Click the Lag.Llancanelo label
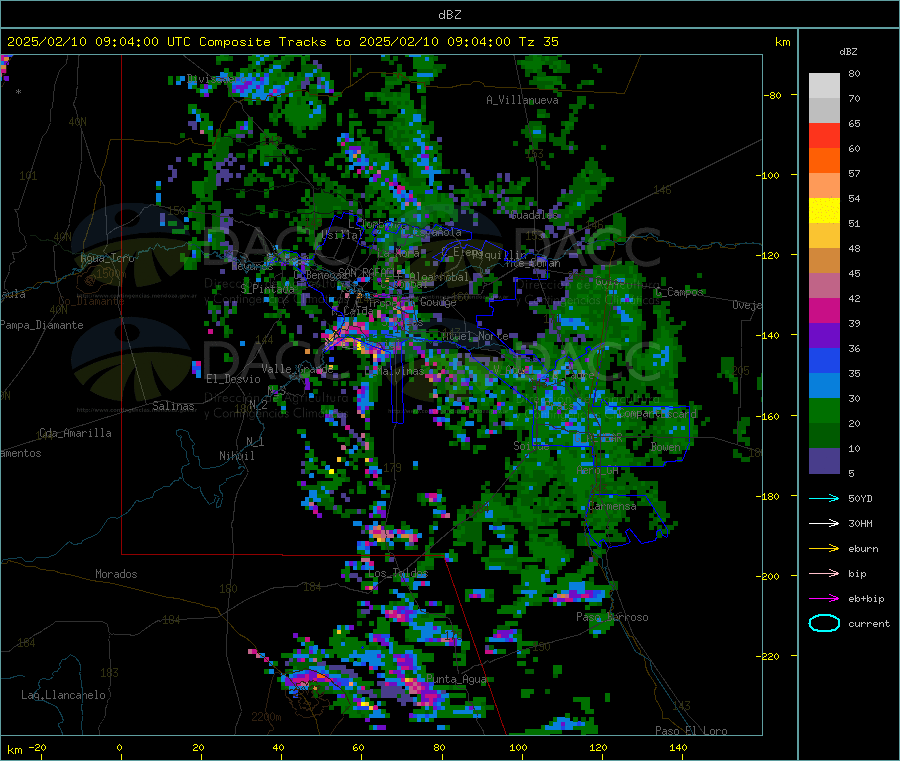Viewport: 900px width, 761px height. click(63, 696)
